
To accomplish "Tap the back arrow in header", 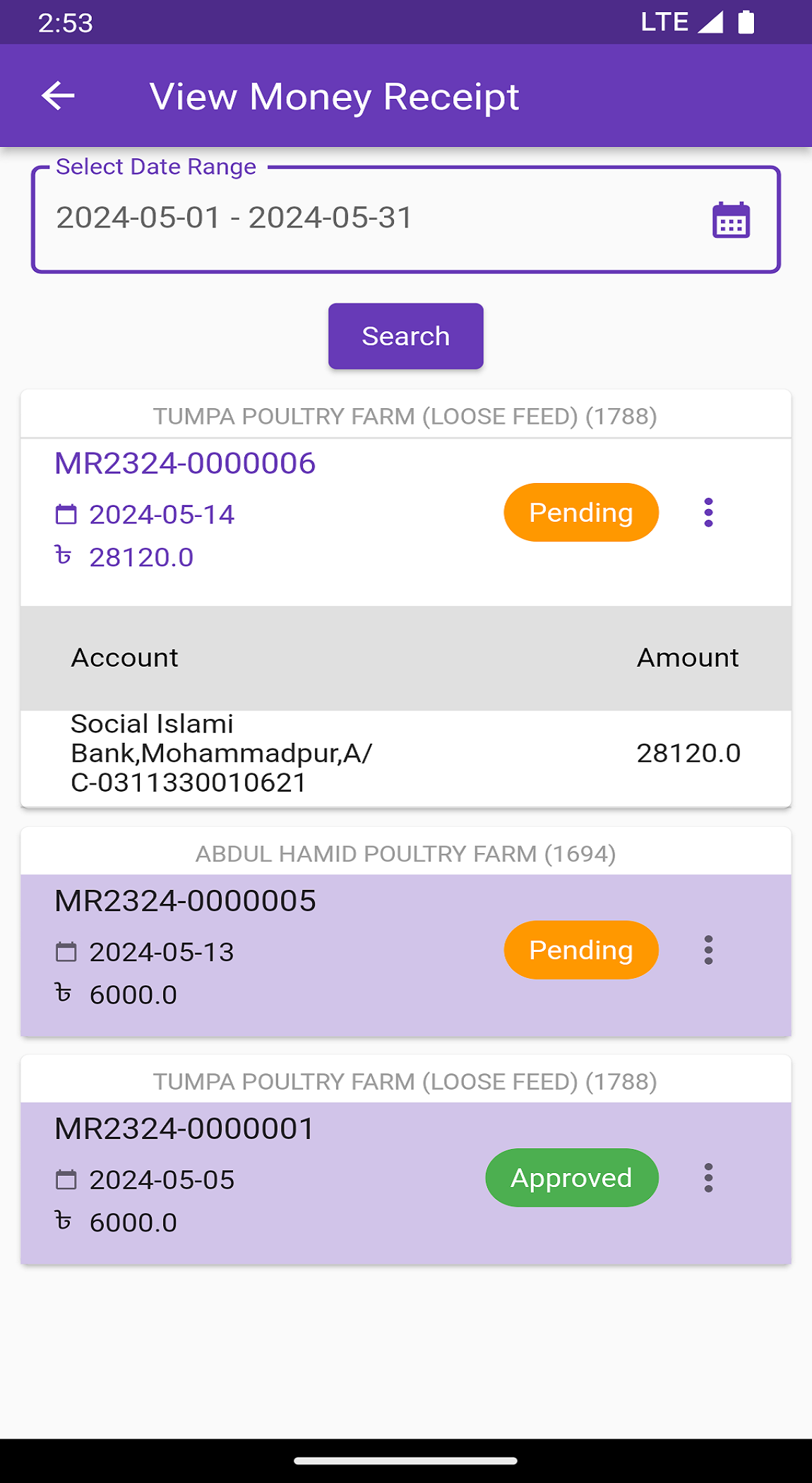I will click(58, 96).
